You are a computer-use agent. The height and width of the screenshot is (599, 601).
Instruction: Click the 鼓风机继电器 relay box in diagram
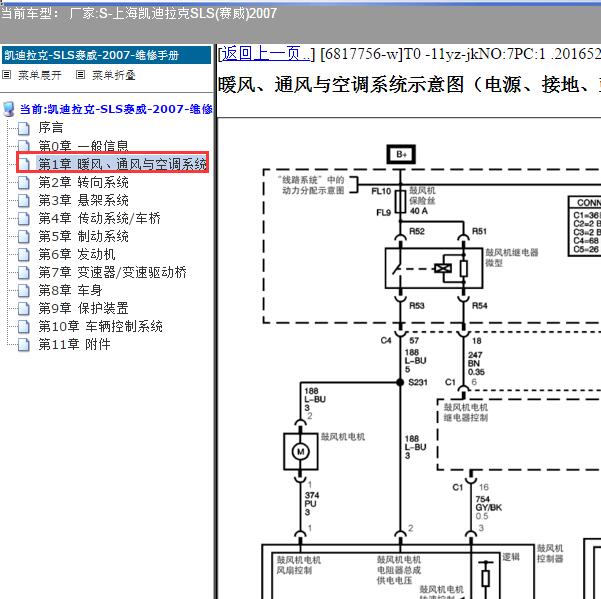point(434,268)
